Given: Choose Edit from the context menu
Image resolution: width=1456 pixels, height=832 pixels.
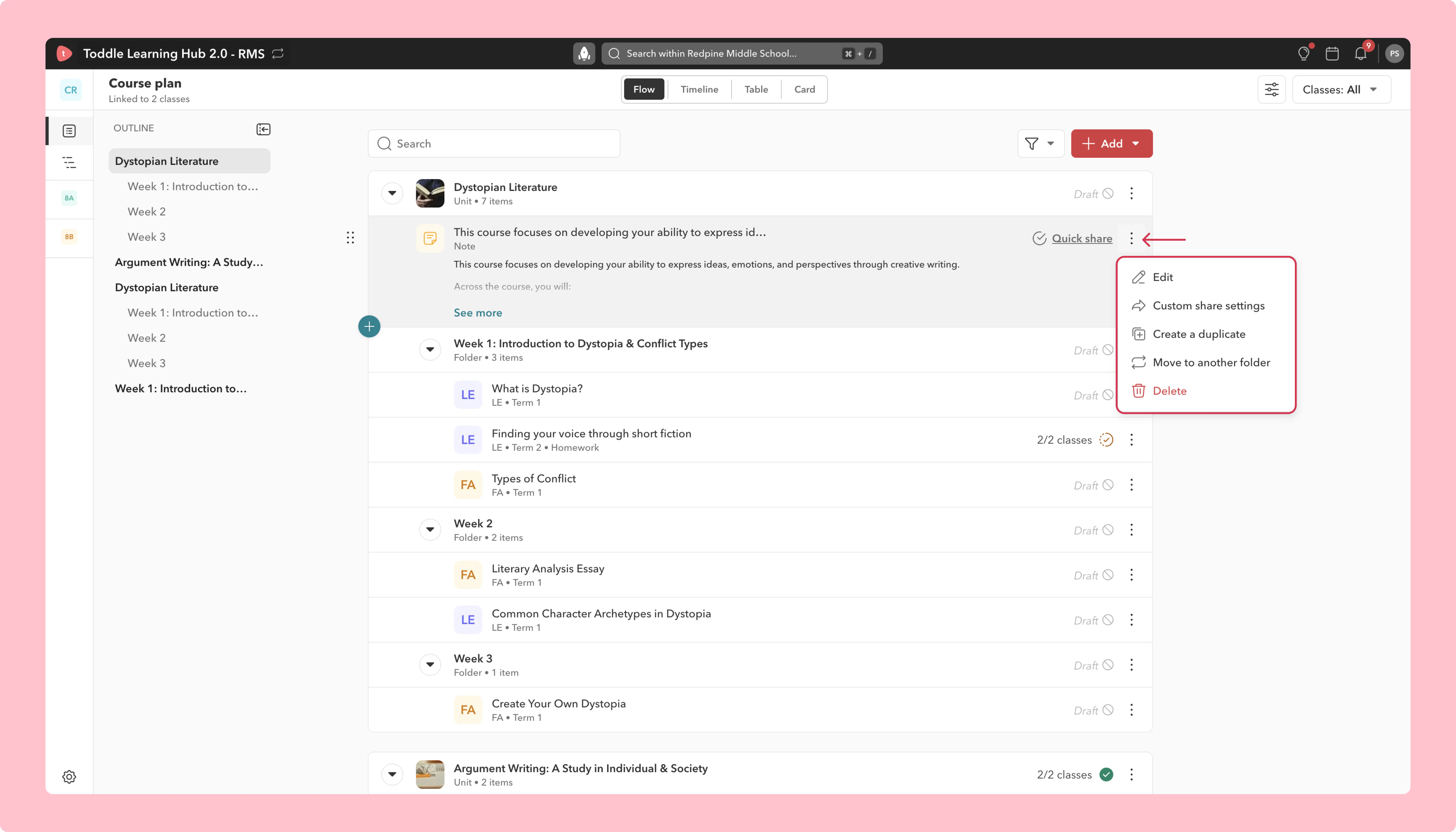Looking at the screenshot, I should pos(1206,277).
